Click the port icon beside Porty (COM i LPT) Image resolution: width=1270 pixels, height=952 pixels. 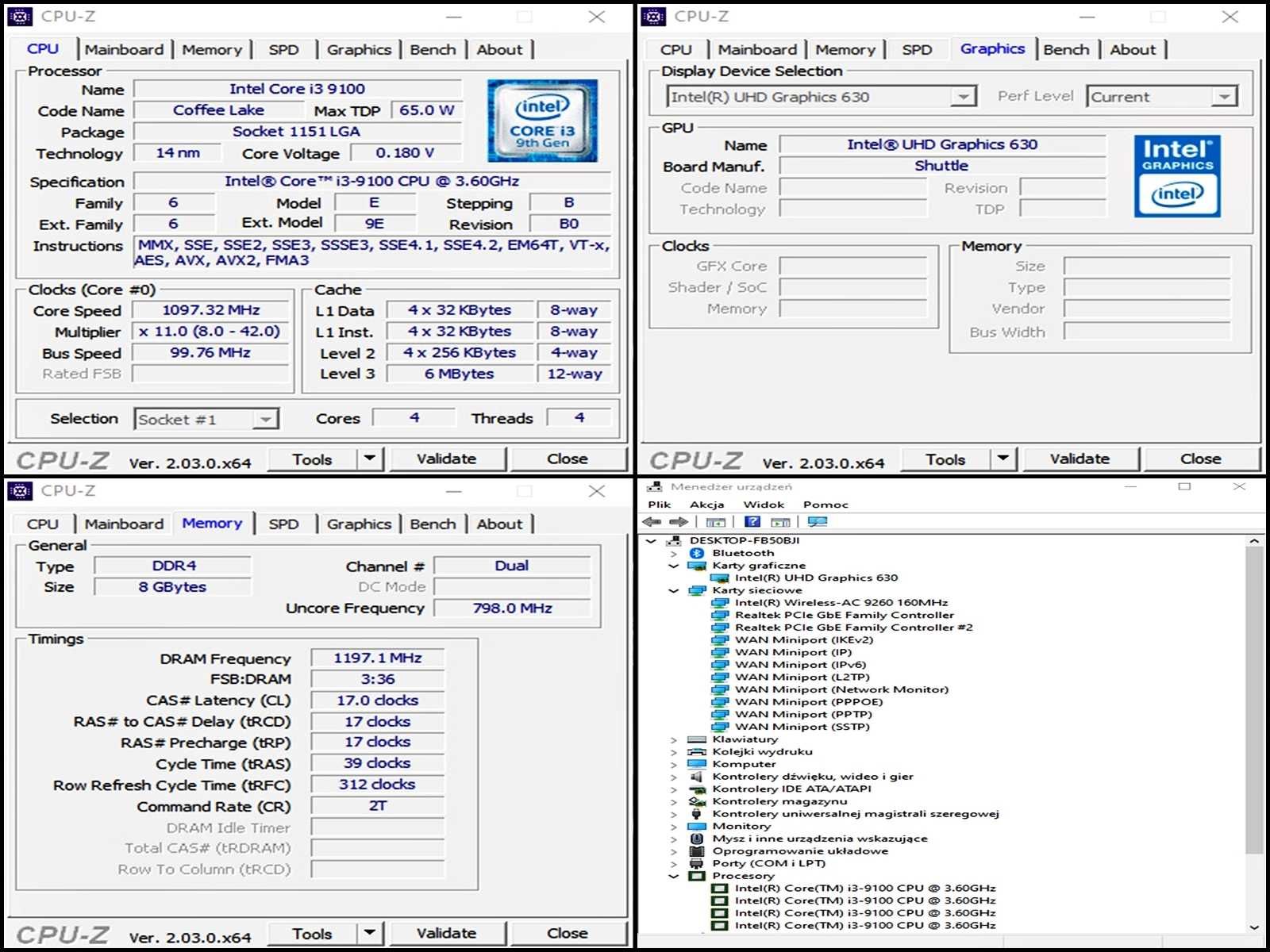[x=697, y=864]
